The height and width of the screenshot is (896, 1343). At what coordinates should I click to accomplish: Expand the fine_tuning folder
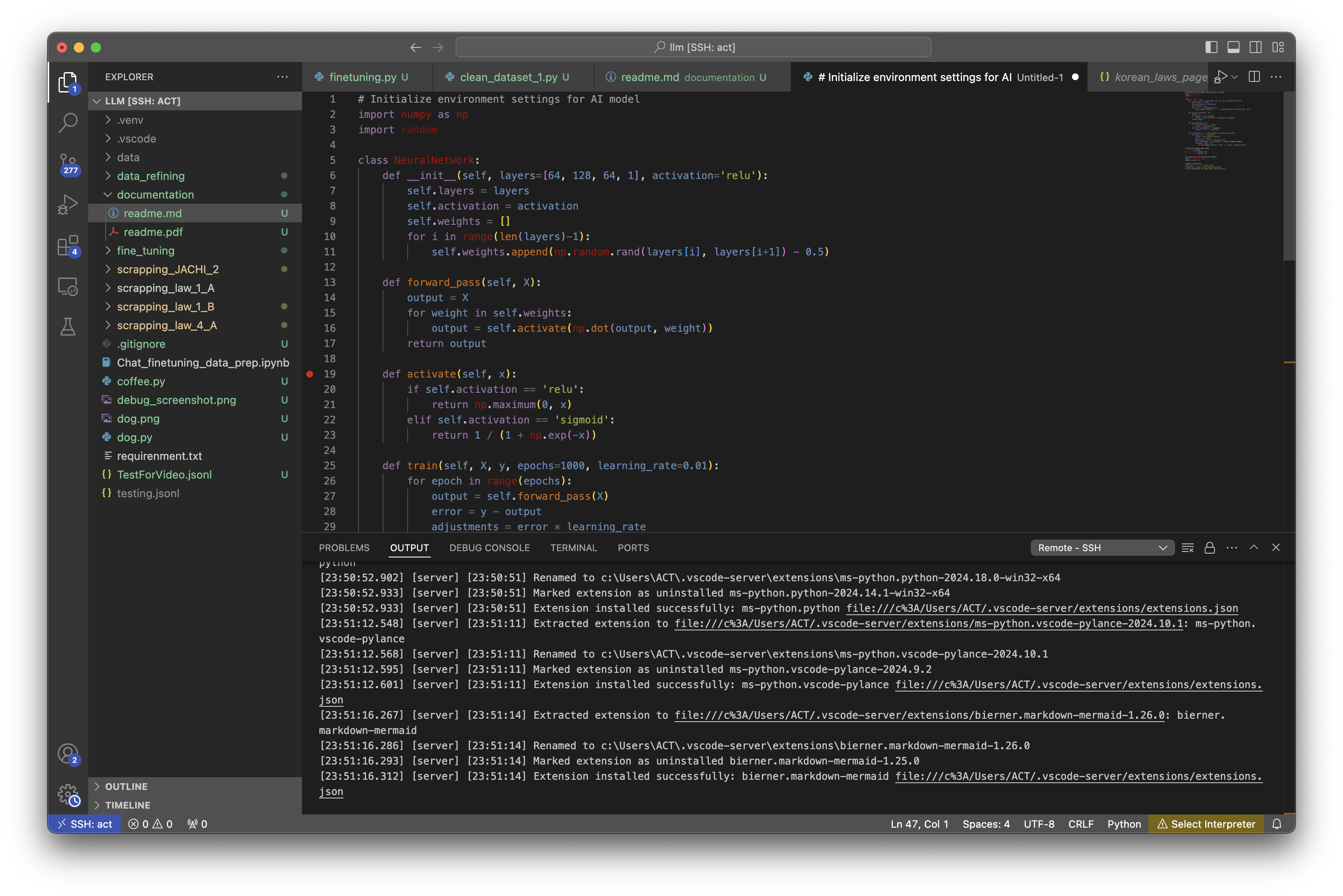[195, 250]
